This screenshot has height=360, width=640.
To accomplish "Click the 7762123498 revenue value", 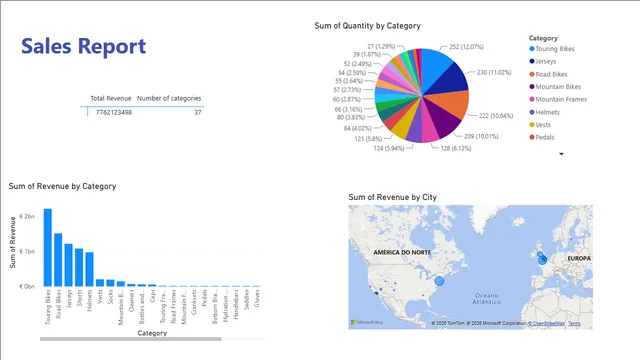I will coord(114,112).
